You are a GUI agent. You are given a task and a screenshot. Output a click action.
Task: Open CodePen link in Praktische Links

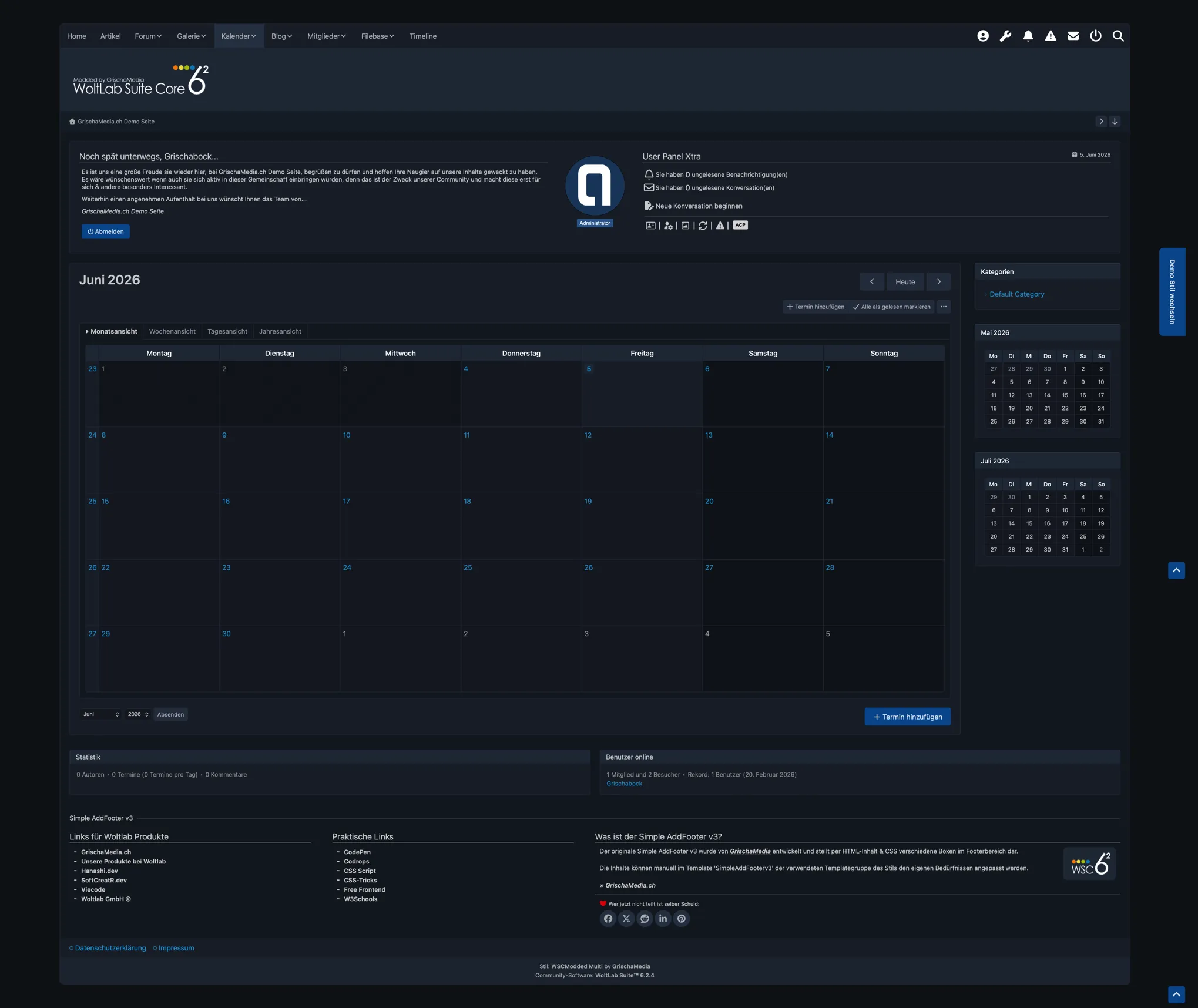(x=357, y=852)
